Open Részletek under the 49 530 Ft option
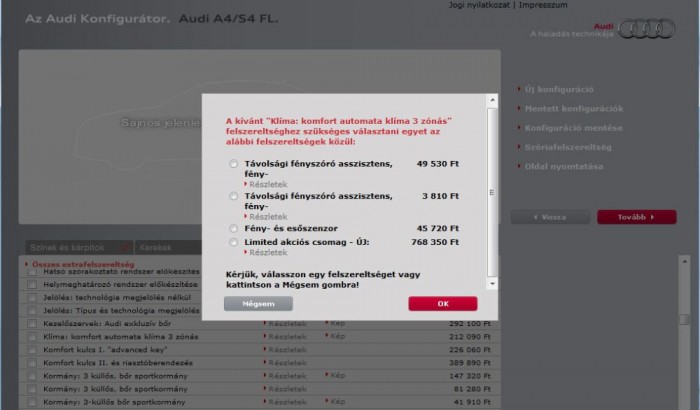 coord(266,184)
